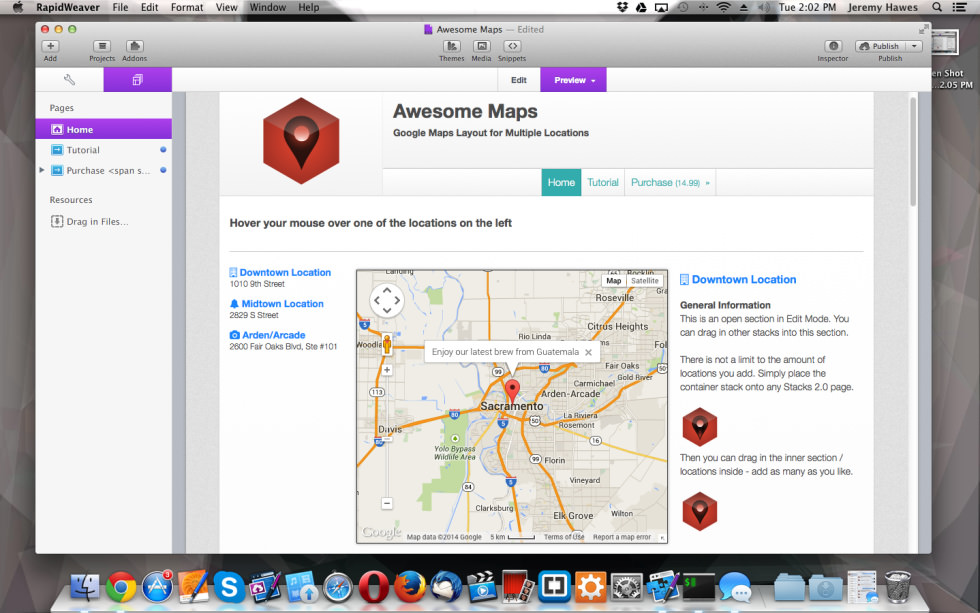The width and height of the screenshot is (980, 613).
Task: Switch to the wrench setup tab
Action: 69,80
